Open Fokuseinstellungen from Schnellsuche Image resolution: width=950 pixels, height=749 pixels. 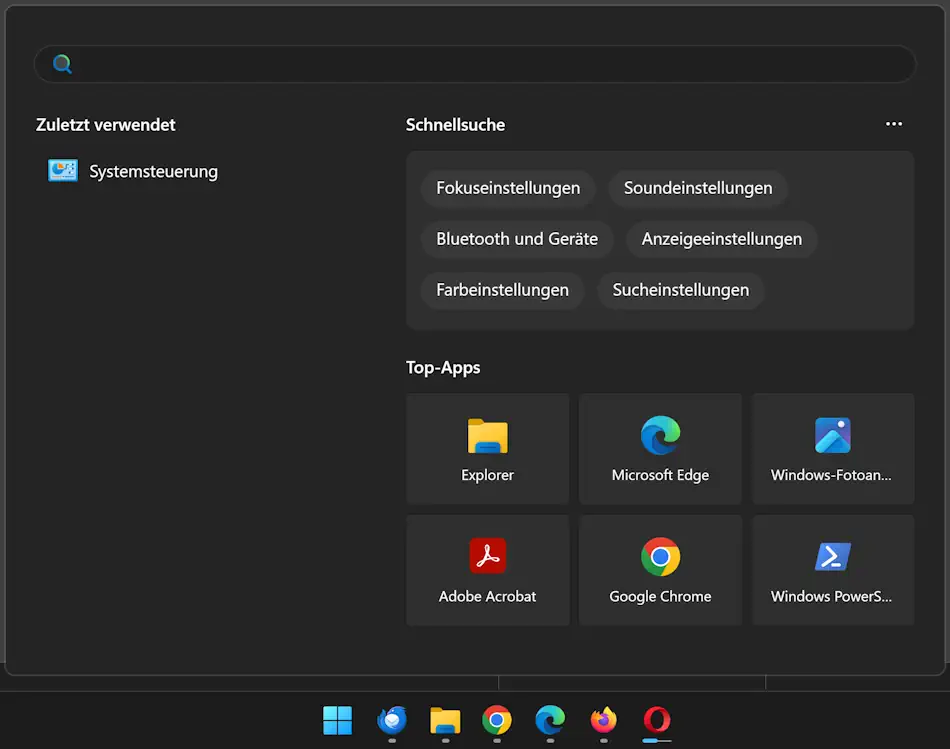click(507, 188)
